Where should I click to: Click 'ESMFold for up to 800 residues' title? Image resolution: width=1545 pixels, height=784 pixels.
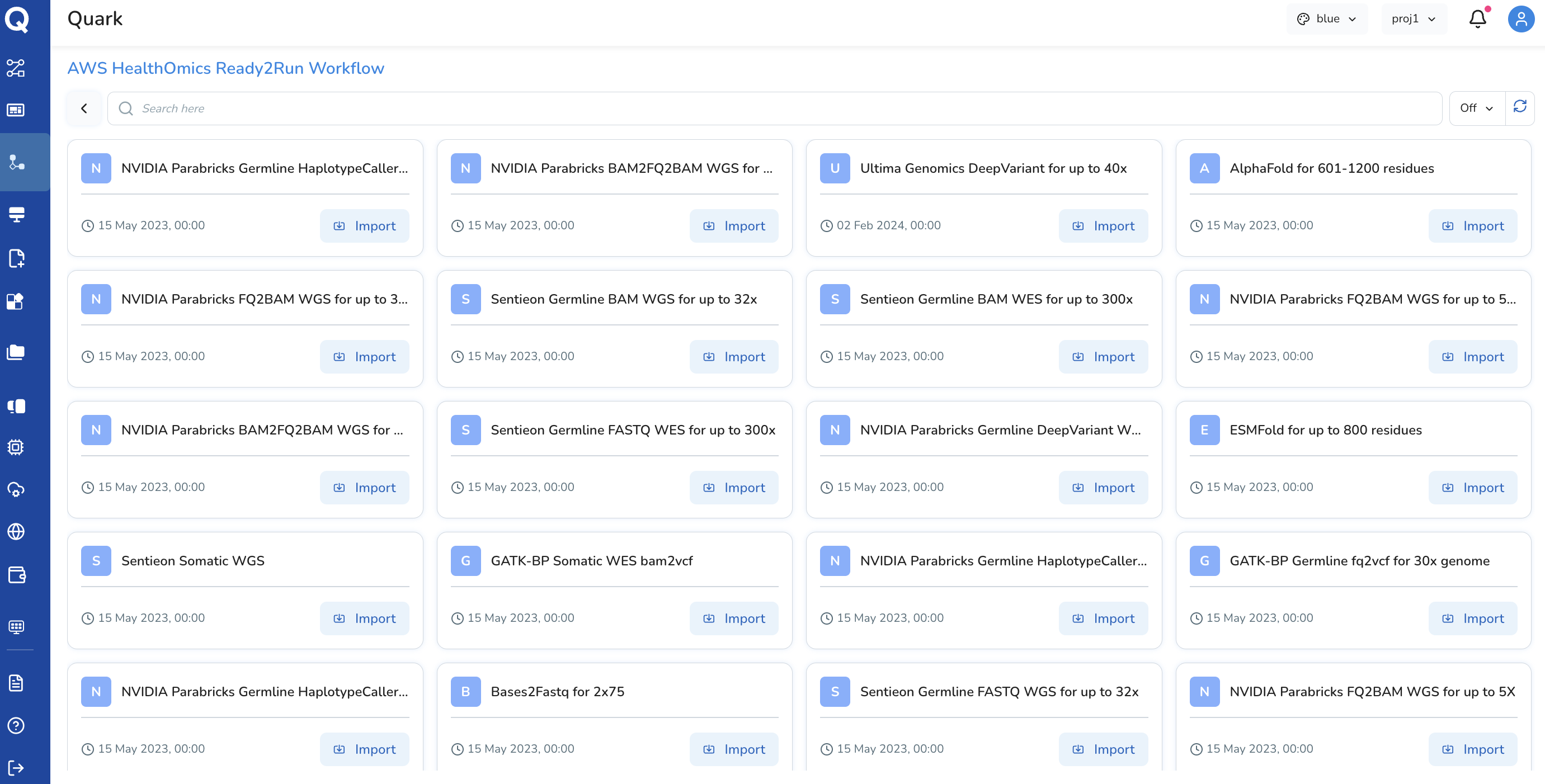pyautogui.click(x=1326, y=431)
